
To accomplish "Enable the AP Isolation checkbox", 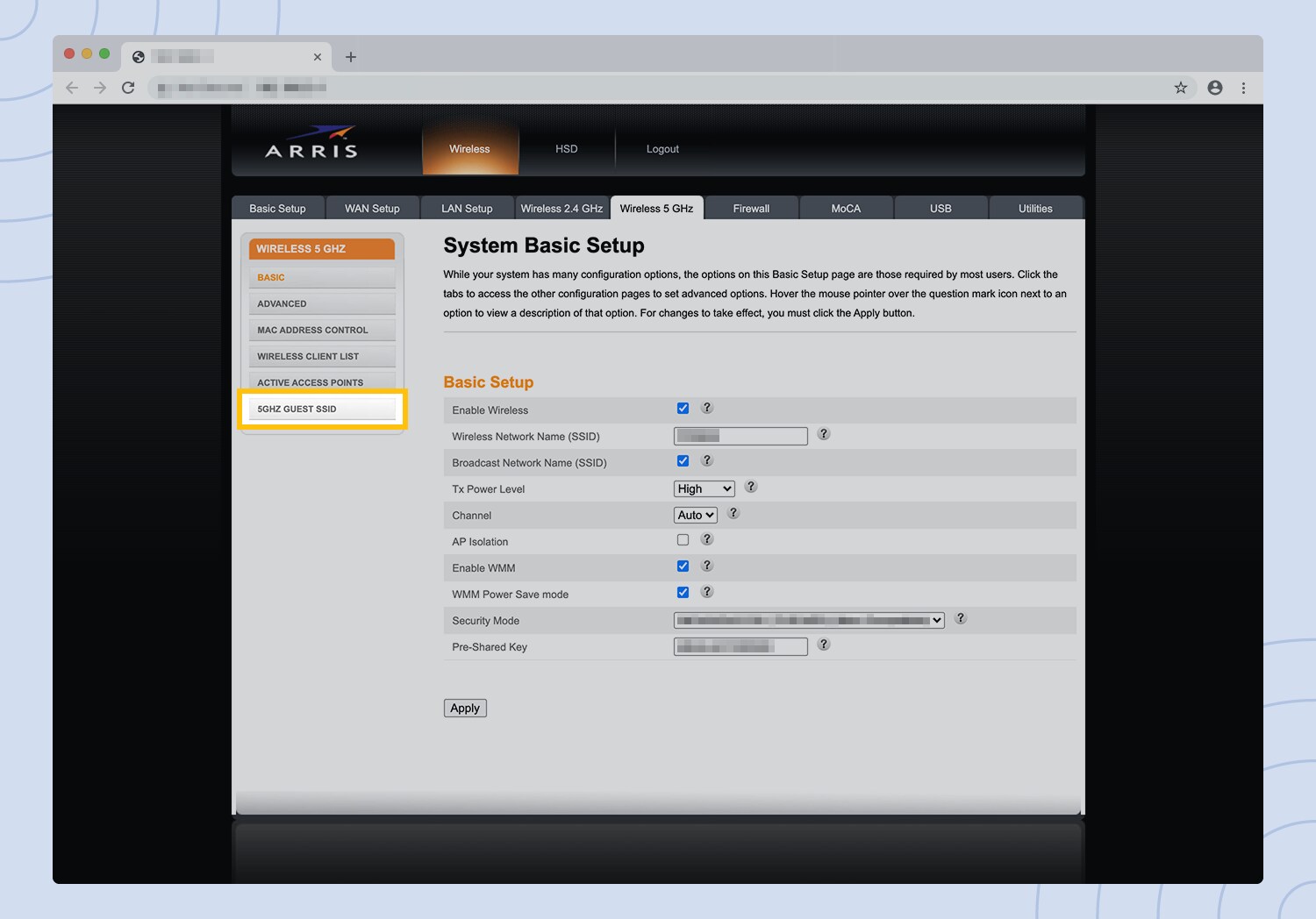I will 683,540.
